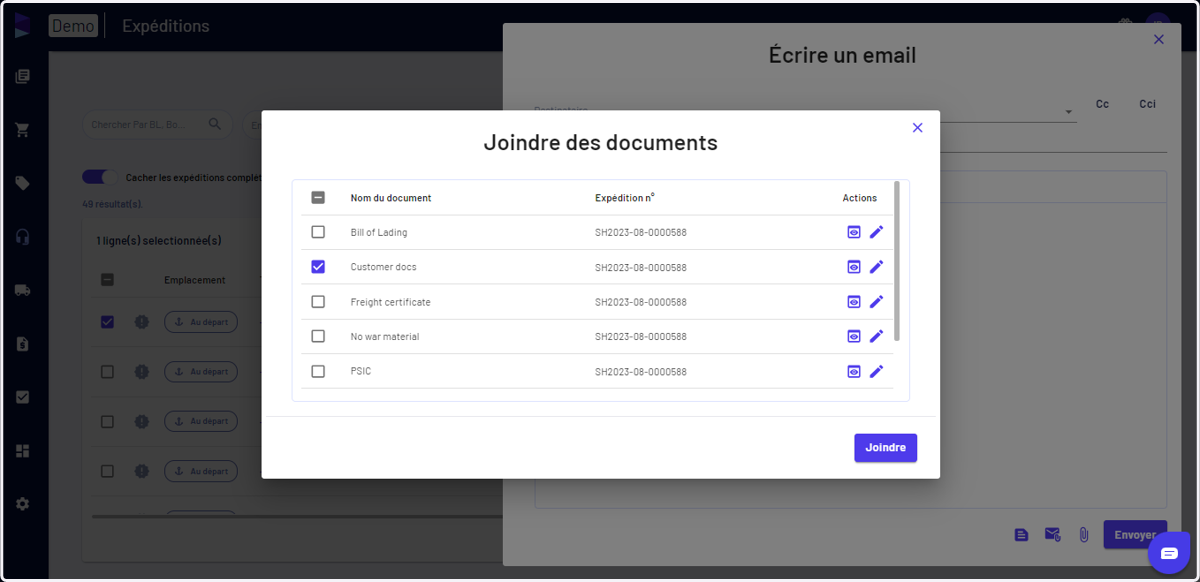The width and height of the screenshot is (1200, 582).
Task: Close the Joindre des documents dialog
Action: 917,127
